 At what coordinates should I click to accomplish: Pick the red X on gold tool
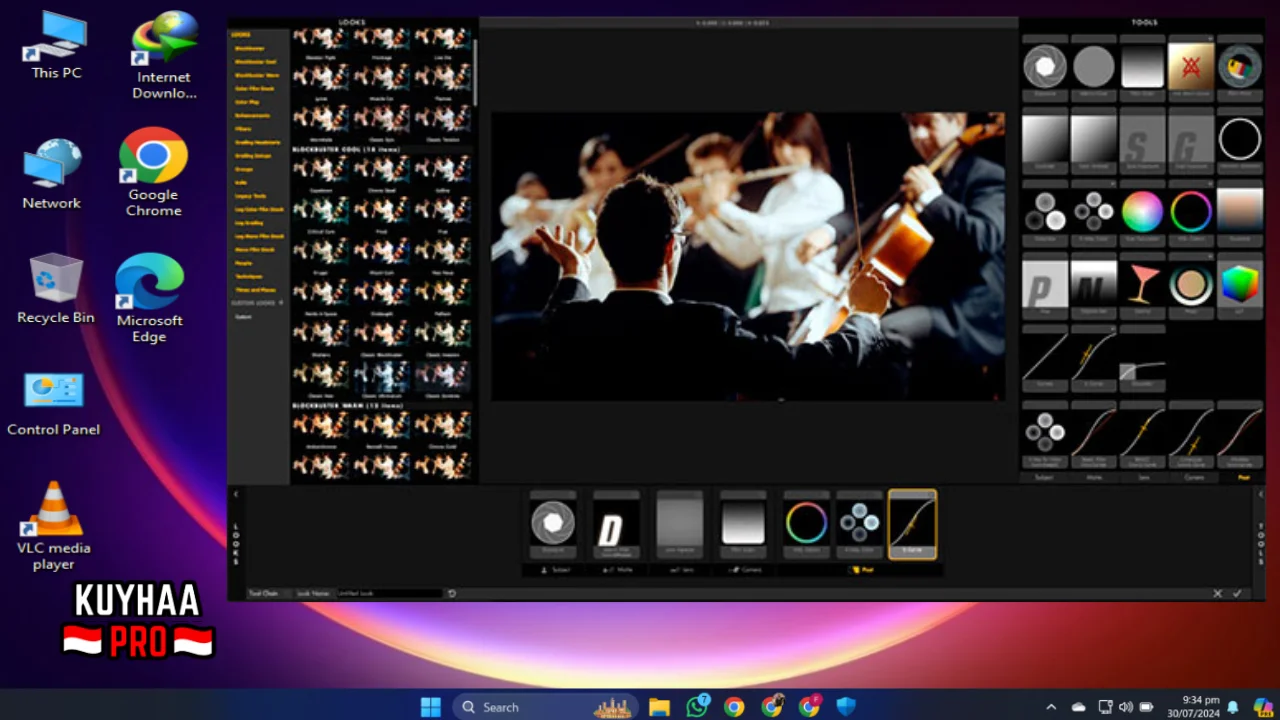[x=1191, y=67]
